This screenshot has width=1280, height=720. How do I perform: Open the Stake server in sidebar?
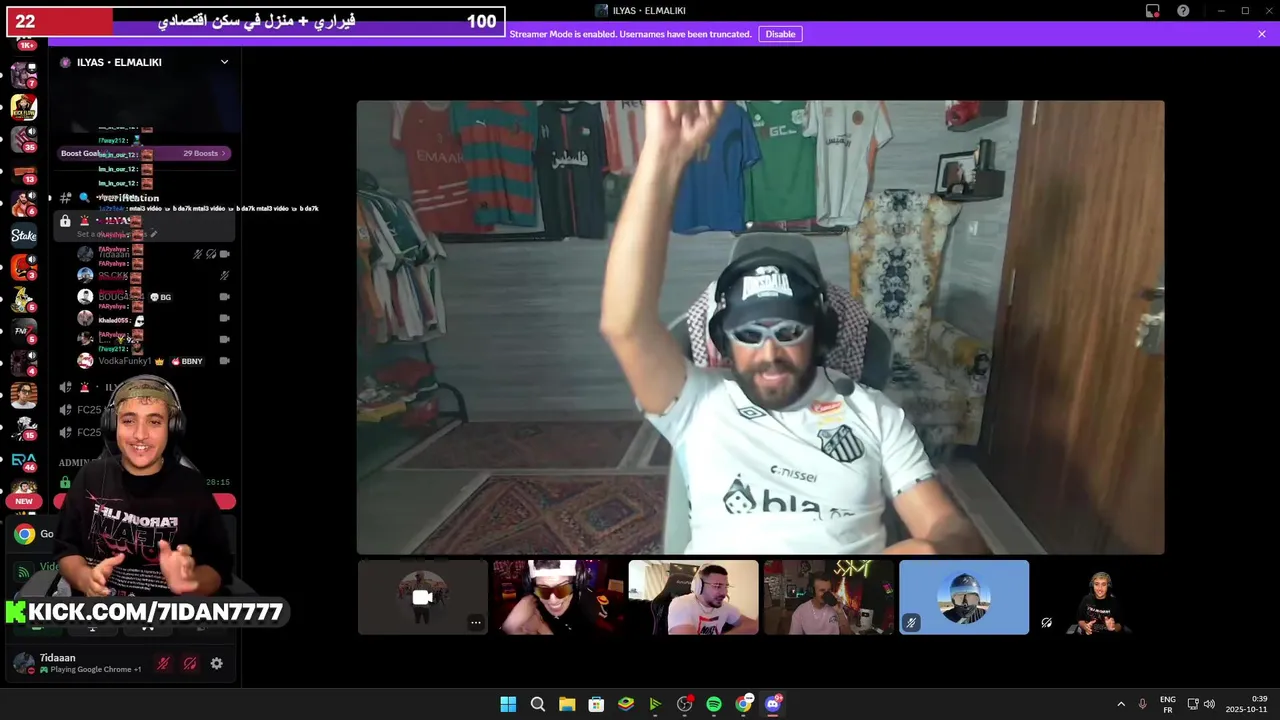pos(24,236)
